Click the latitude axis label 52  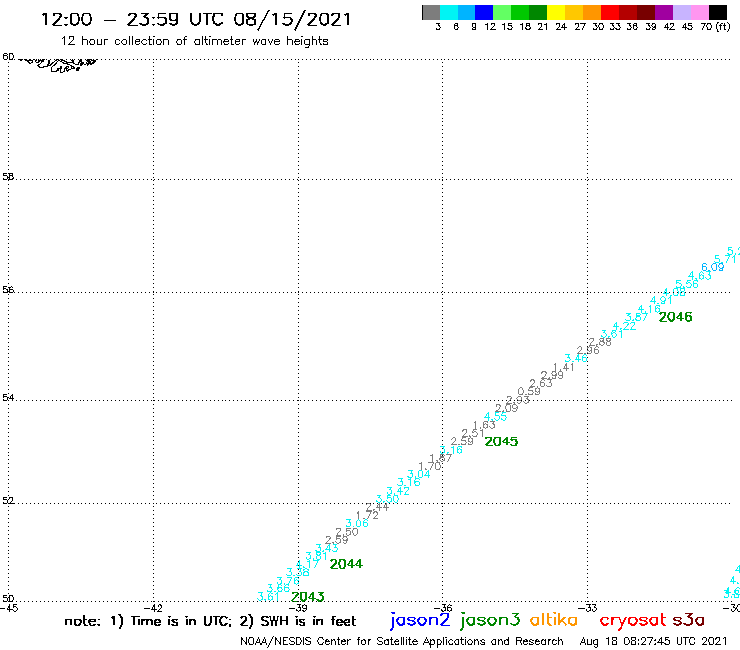pos(8,501)
